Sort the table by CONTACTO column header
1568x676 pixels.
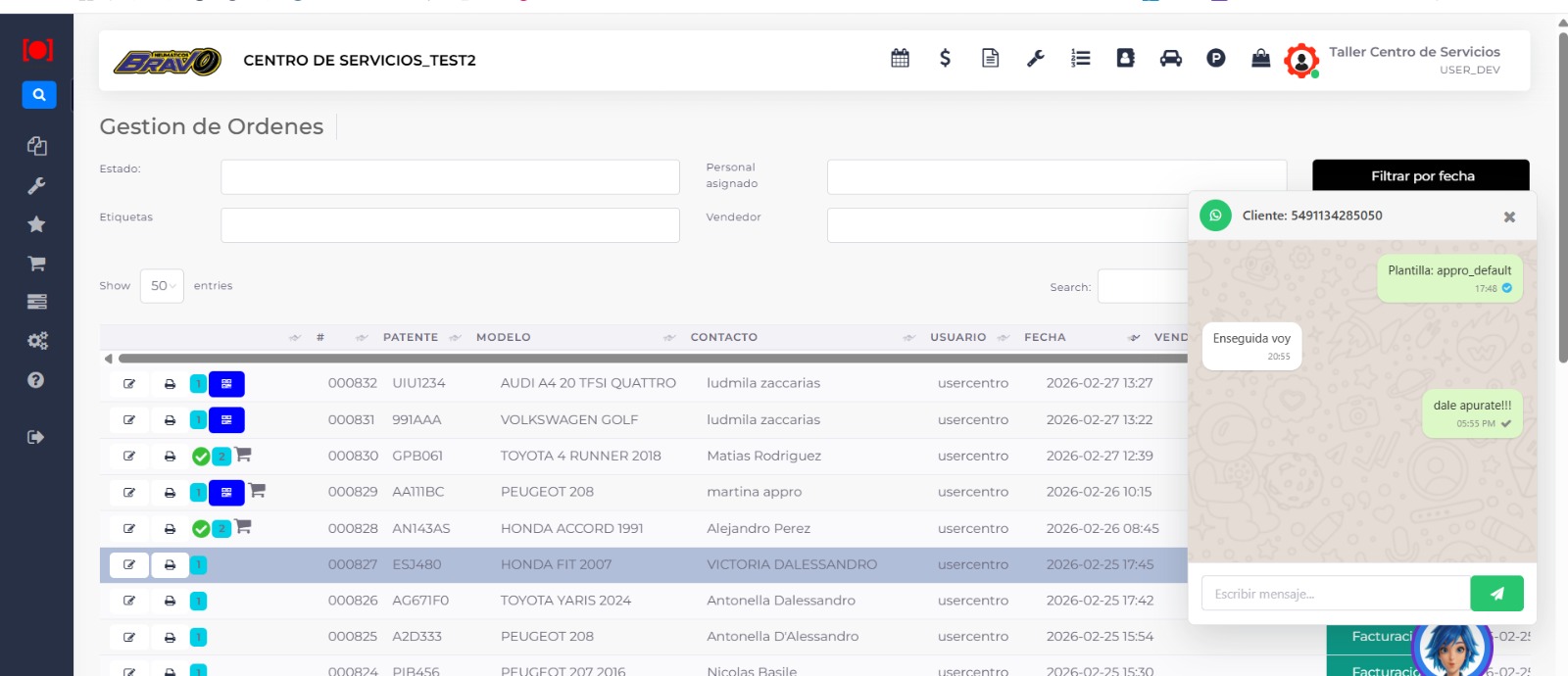tap(723, 337)
